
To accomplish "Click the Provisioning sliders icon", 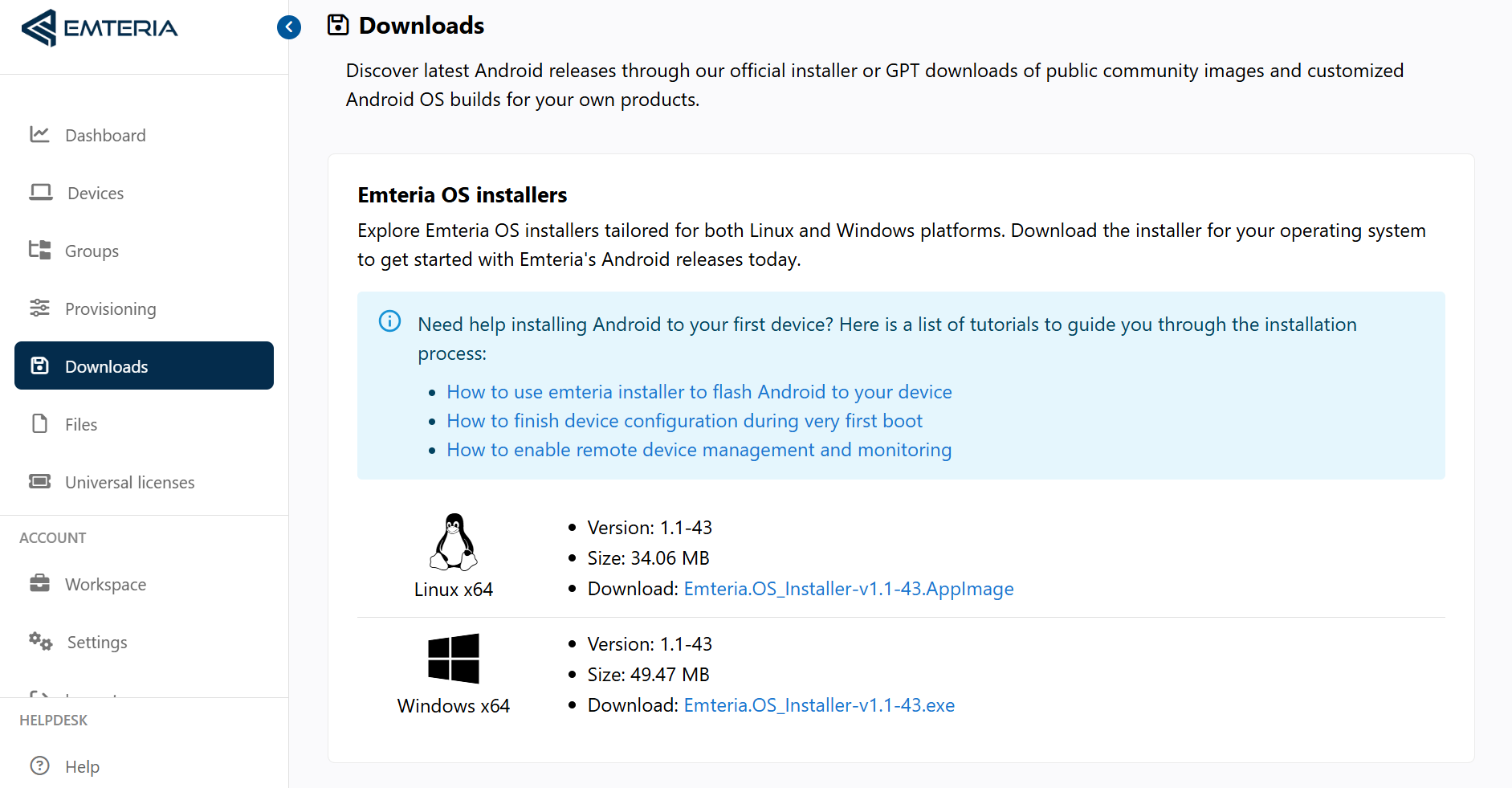I will [x=39, y=308].
